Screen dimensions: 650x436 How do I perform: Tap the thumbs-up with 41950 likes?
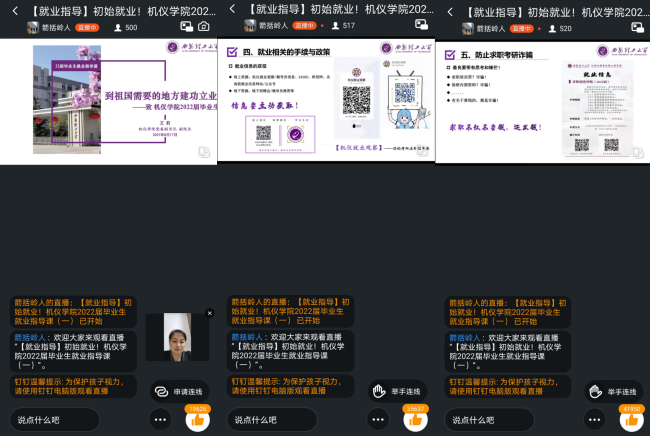pos(631,420)
